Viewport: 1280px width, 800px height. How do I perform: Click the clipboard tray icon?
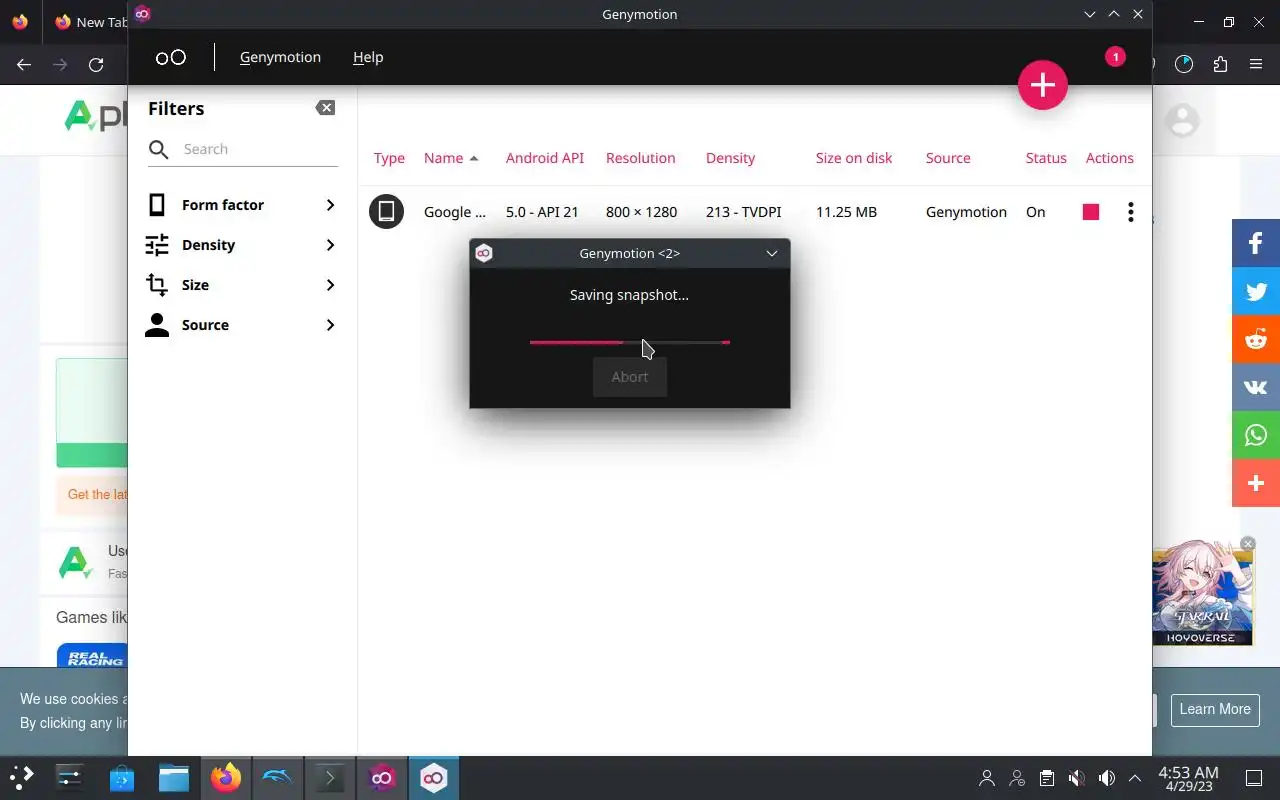click(x=1046, y=778)
